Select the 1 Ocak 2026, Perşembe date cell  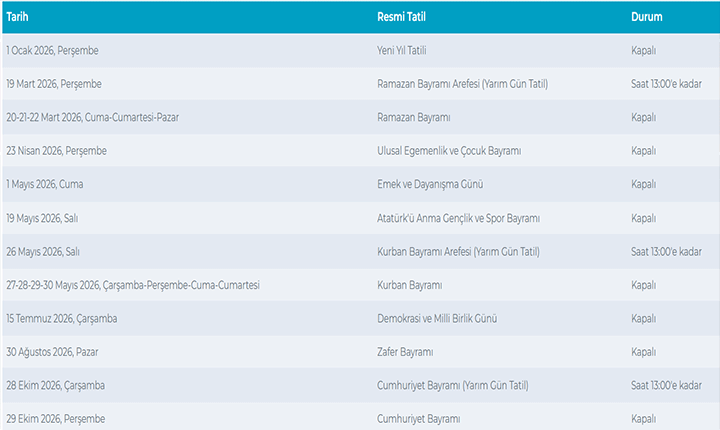[52, 50]
